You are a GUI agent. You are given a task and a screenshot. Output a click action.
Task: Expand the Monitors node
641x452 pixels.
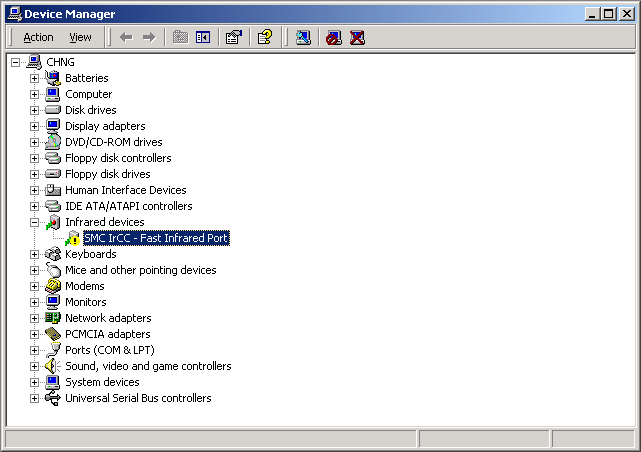pos(34,302)
